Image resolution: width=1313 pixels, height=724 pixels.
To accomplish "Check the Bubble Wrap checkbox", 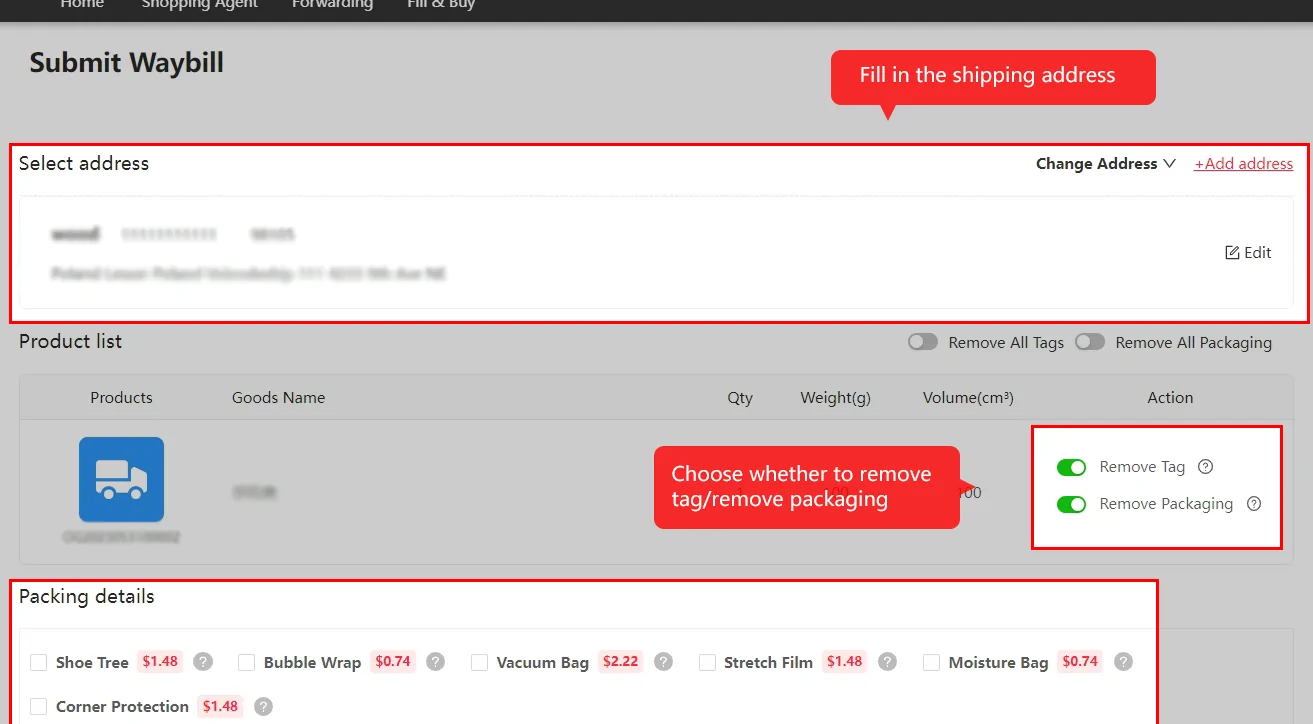I will [247, 662].
